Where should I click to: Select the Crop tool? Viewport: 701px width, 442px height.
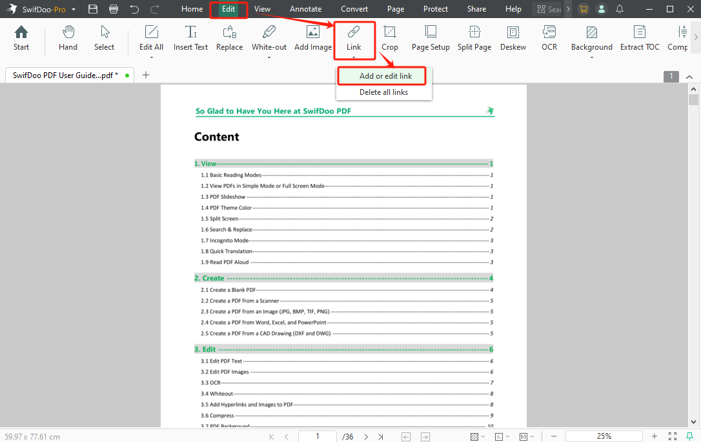(389, 38)
